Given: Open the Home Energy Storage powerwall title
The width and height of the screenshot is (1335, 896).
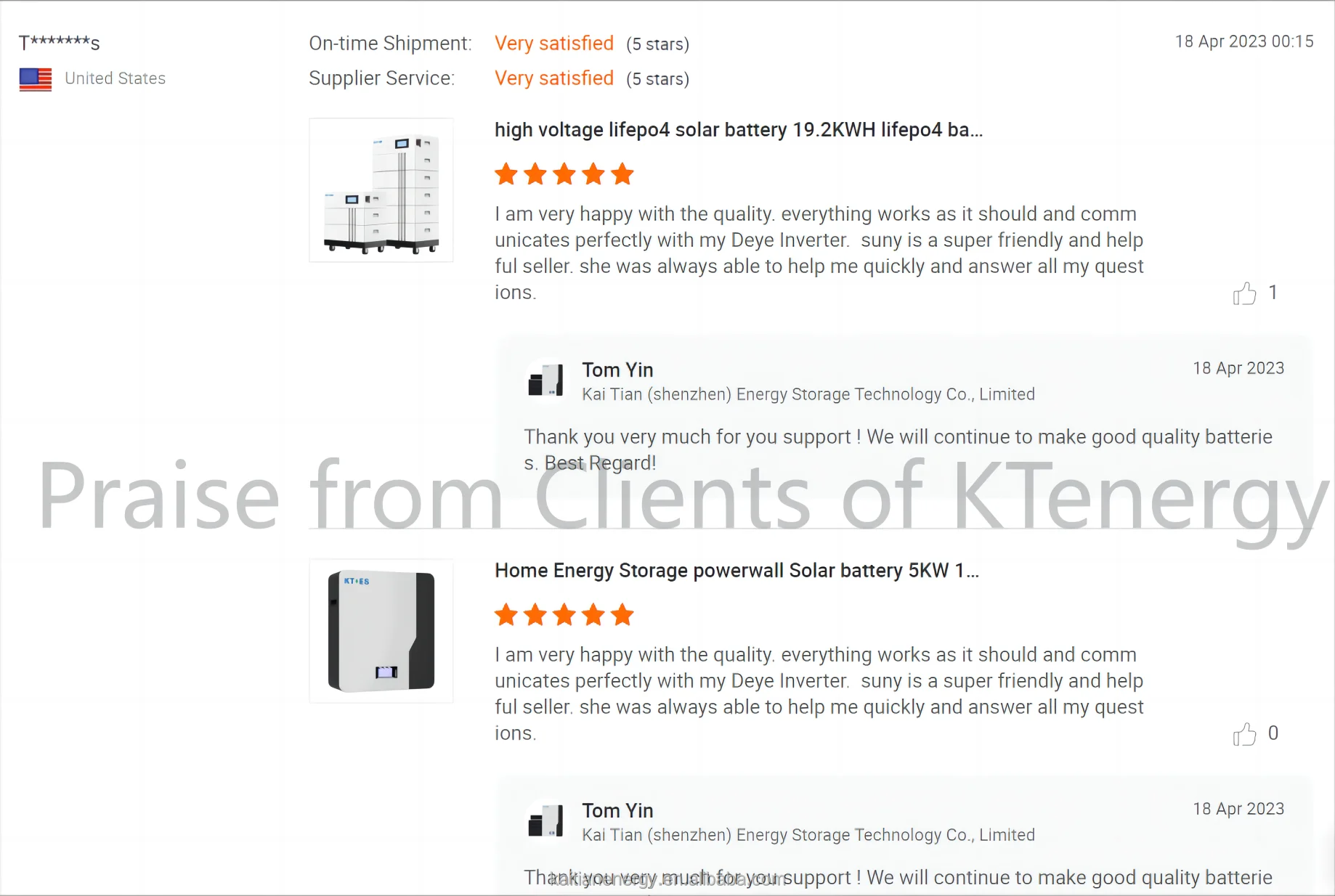Looking at the screenshot, I should tap(737, 571).
